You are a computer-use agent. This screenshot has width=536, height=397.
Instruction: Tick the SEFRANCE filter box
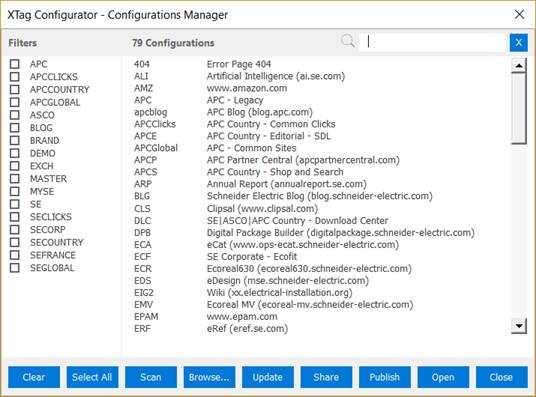tap(15, 255)
